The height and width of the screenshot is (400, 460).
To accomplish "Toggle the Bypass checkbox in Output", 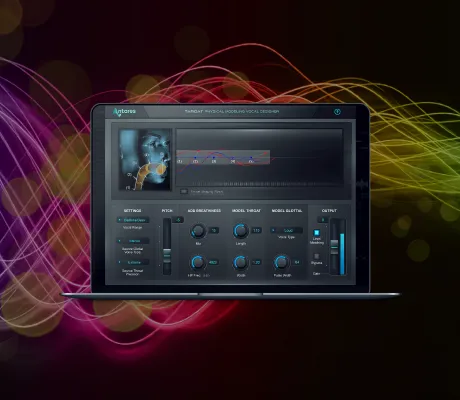I will 316,256.
